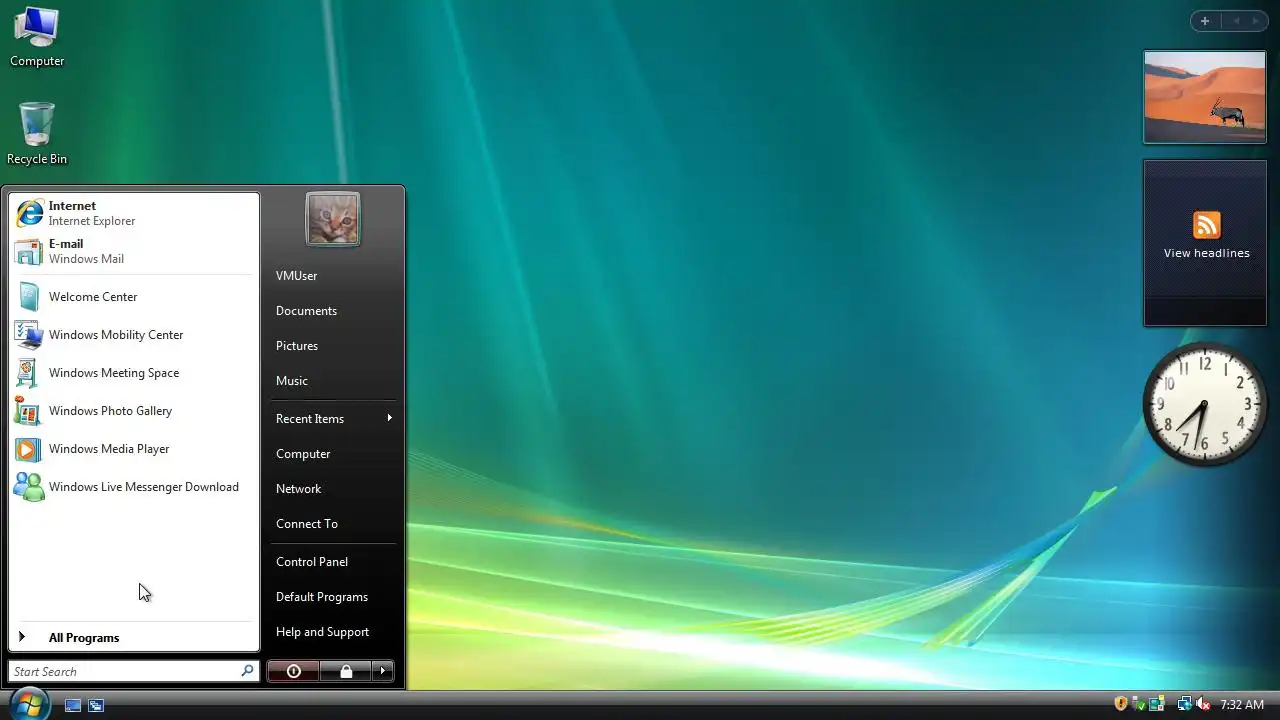Click the 7:32 AM taskbar clock
Viewport: 1280px width, 720px height.
(x=1242, y=705)
